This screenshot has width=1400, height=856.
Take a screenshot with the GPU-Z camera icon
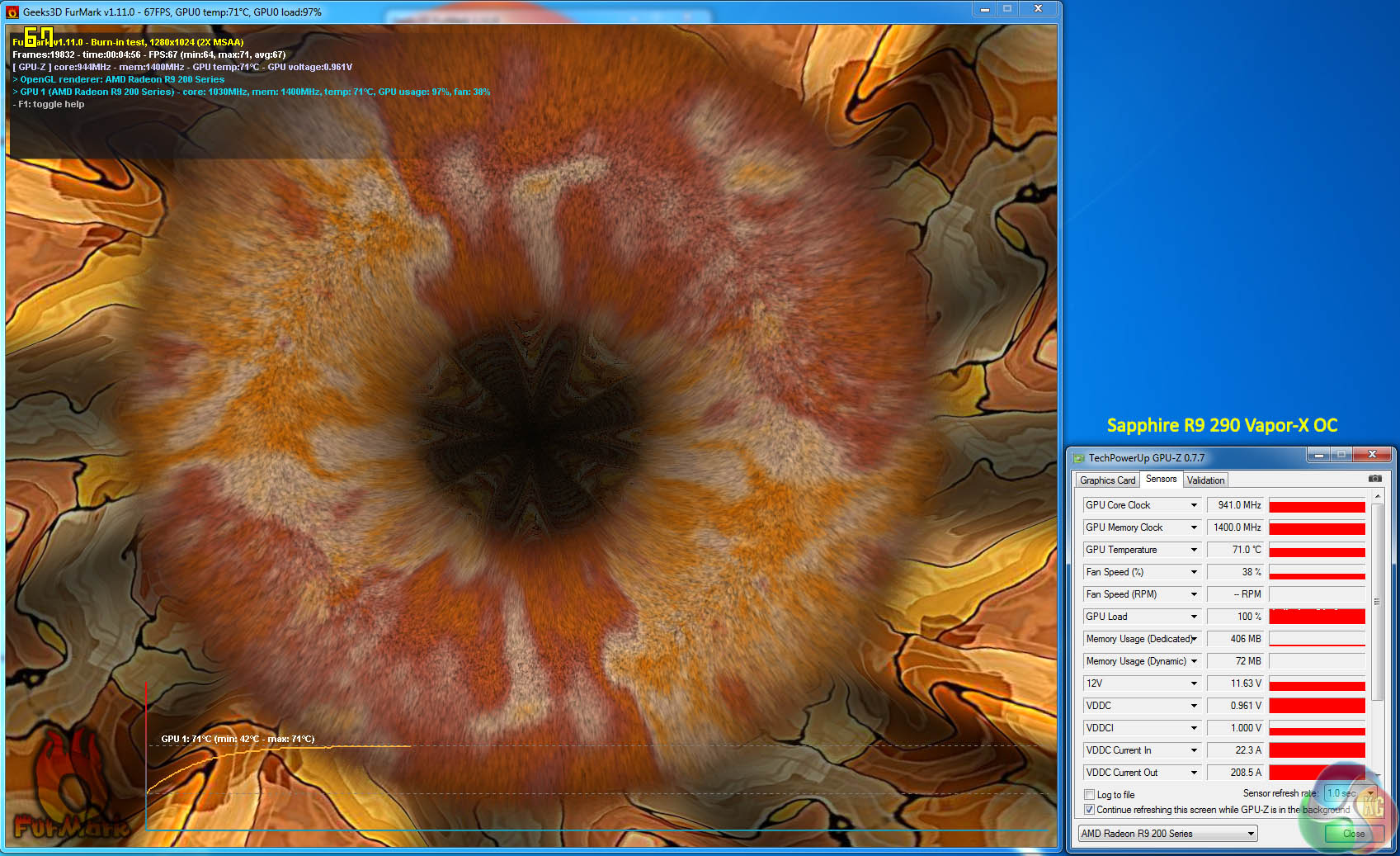[1374, 479]
